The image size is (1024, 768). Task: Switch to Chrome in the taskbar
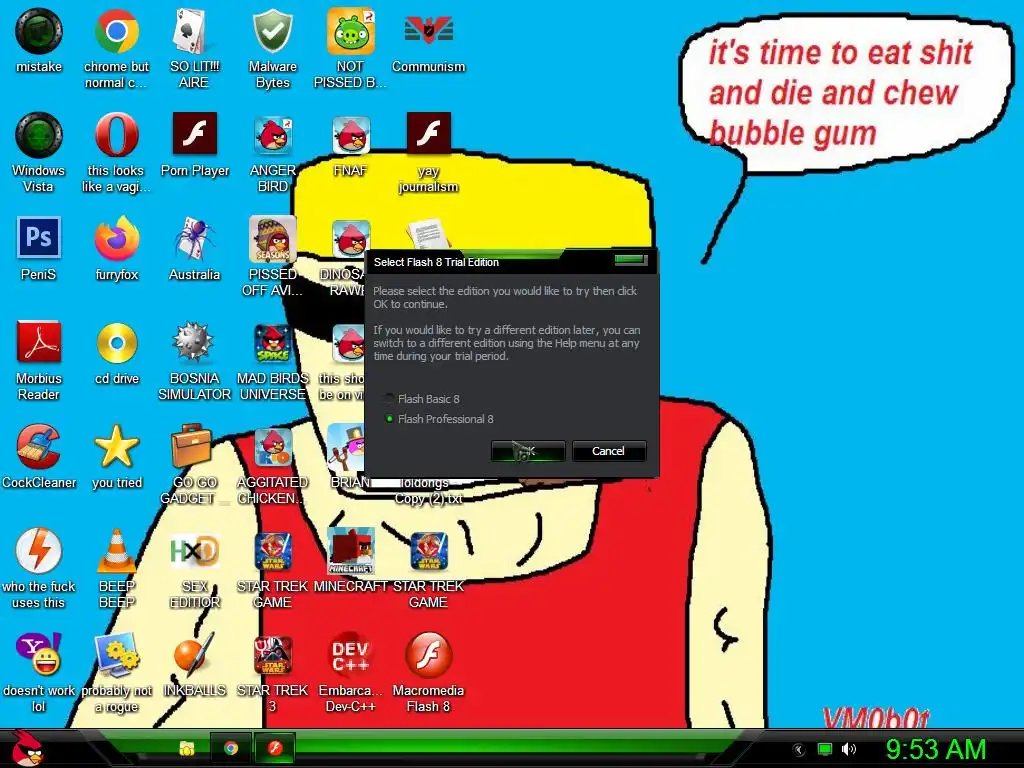tap(231, 748)
